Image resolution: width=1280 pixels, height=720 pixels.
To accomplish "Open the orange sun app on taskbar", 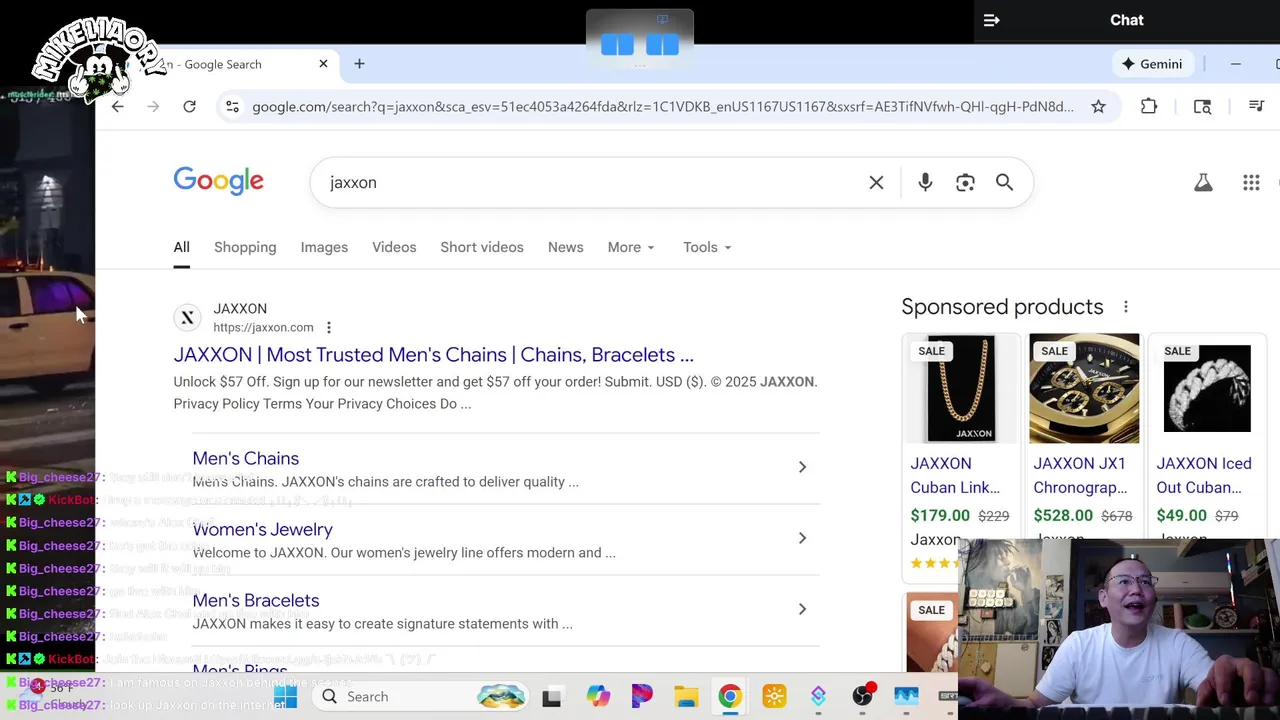I will point(774,696).
